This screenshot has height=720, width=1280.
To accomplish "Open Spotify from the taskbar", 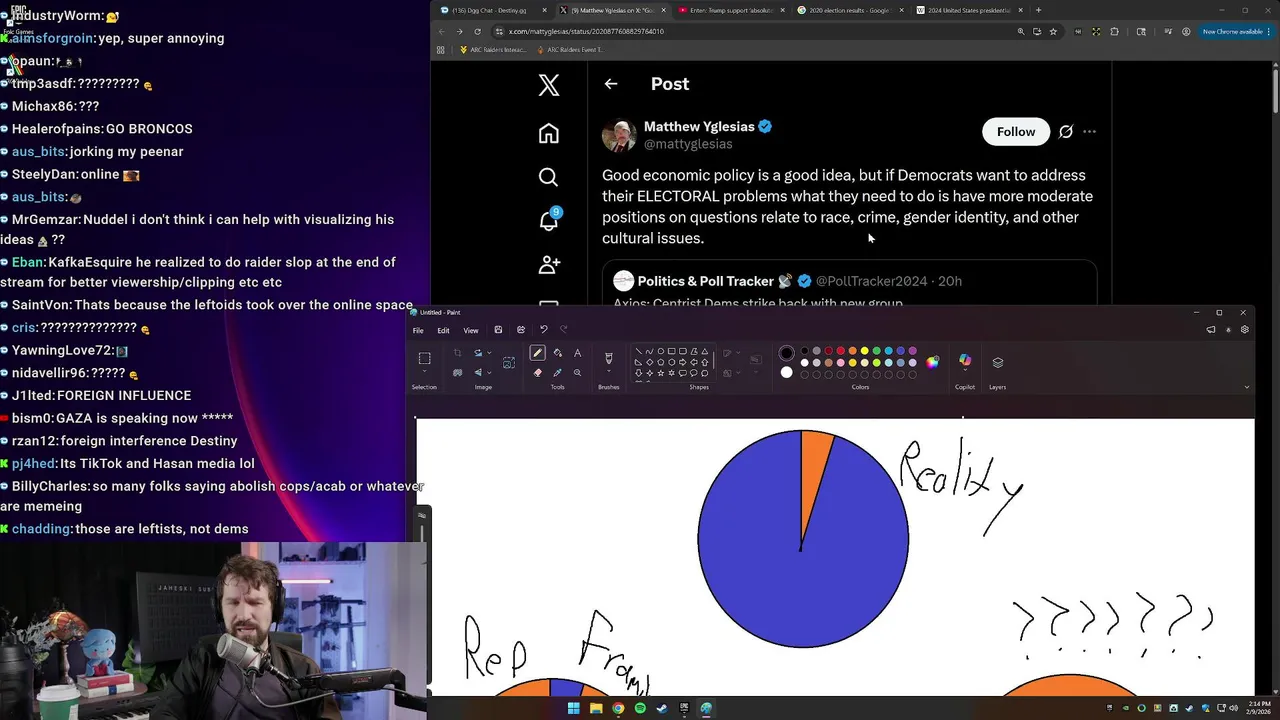I will pyautogui.click(x=640, y=708).
